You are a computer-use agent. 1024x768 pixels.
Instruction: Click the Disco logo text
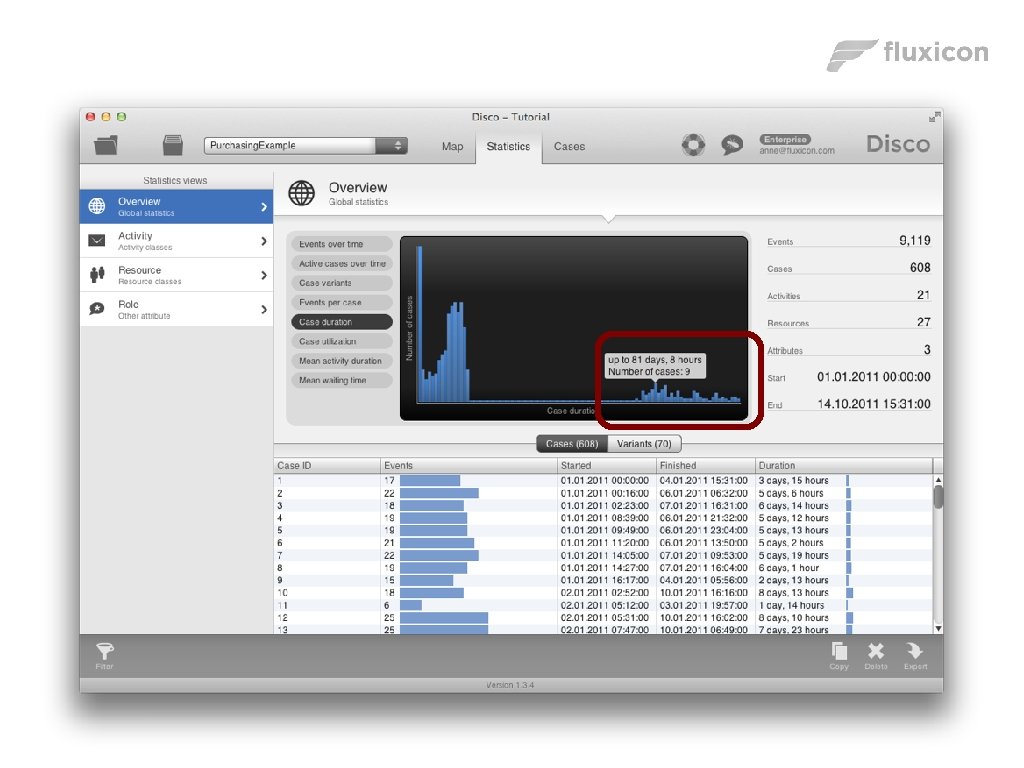[x=898, y=144]
